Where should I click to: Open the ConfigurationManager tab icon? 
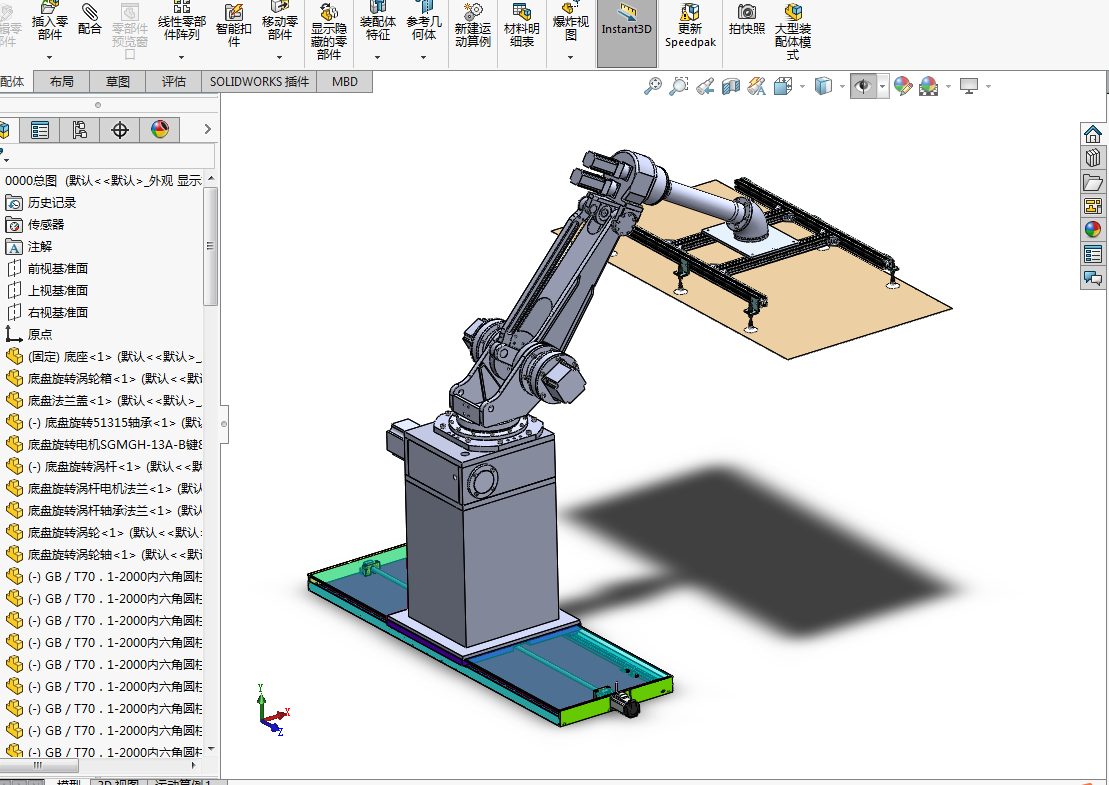point(79,130)
